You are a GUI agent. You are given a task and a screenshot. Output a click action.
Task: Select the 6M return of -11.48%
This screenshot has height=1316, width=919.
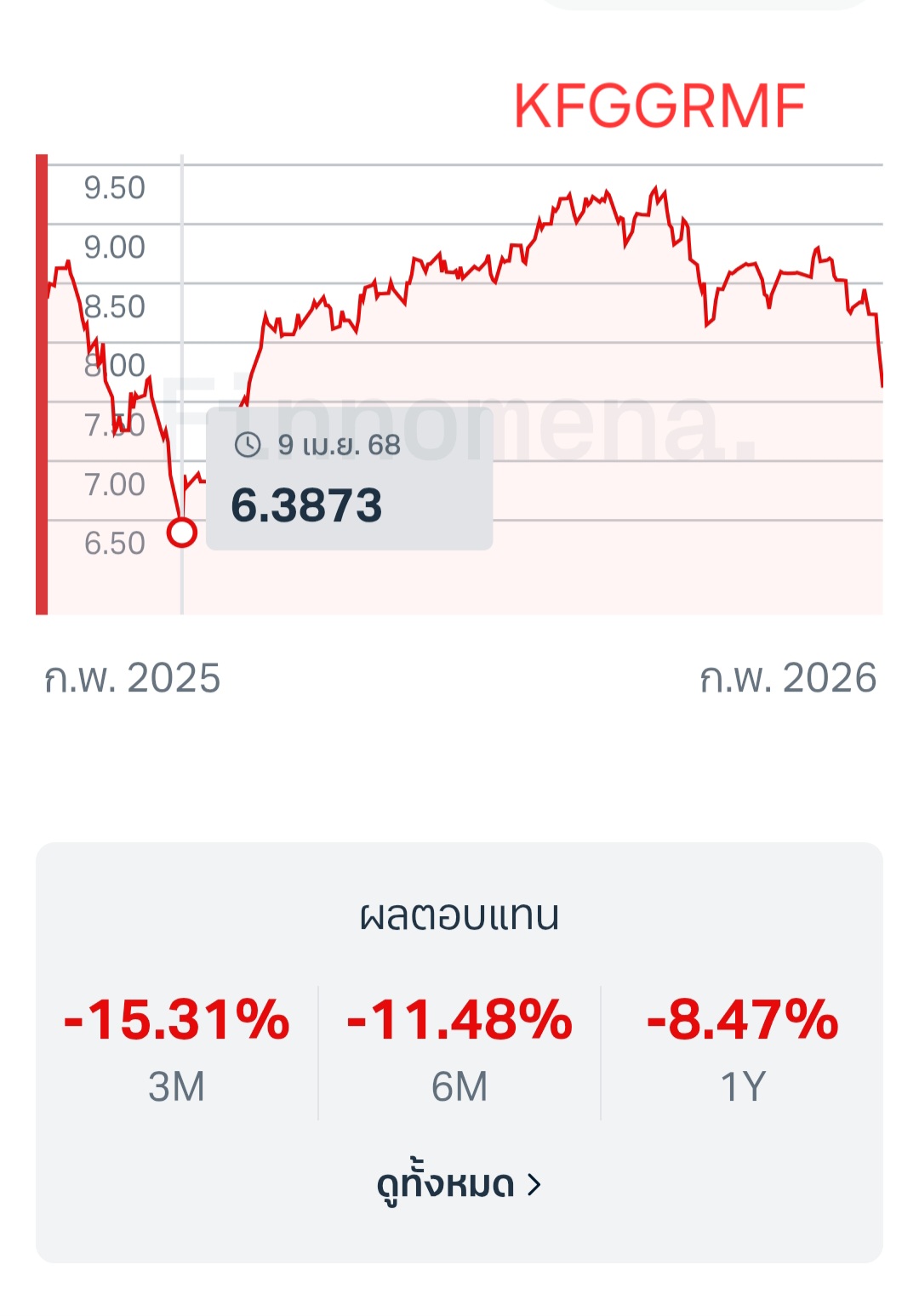pyautogui.click(x=459, y=1019)
